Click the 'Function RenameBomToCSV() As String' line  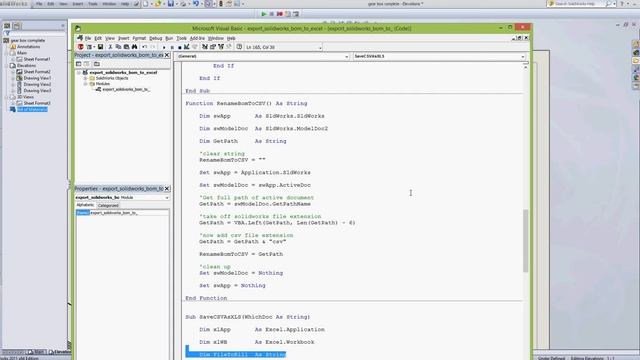point(246,104)
